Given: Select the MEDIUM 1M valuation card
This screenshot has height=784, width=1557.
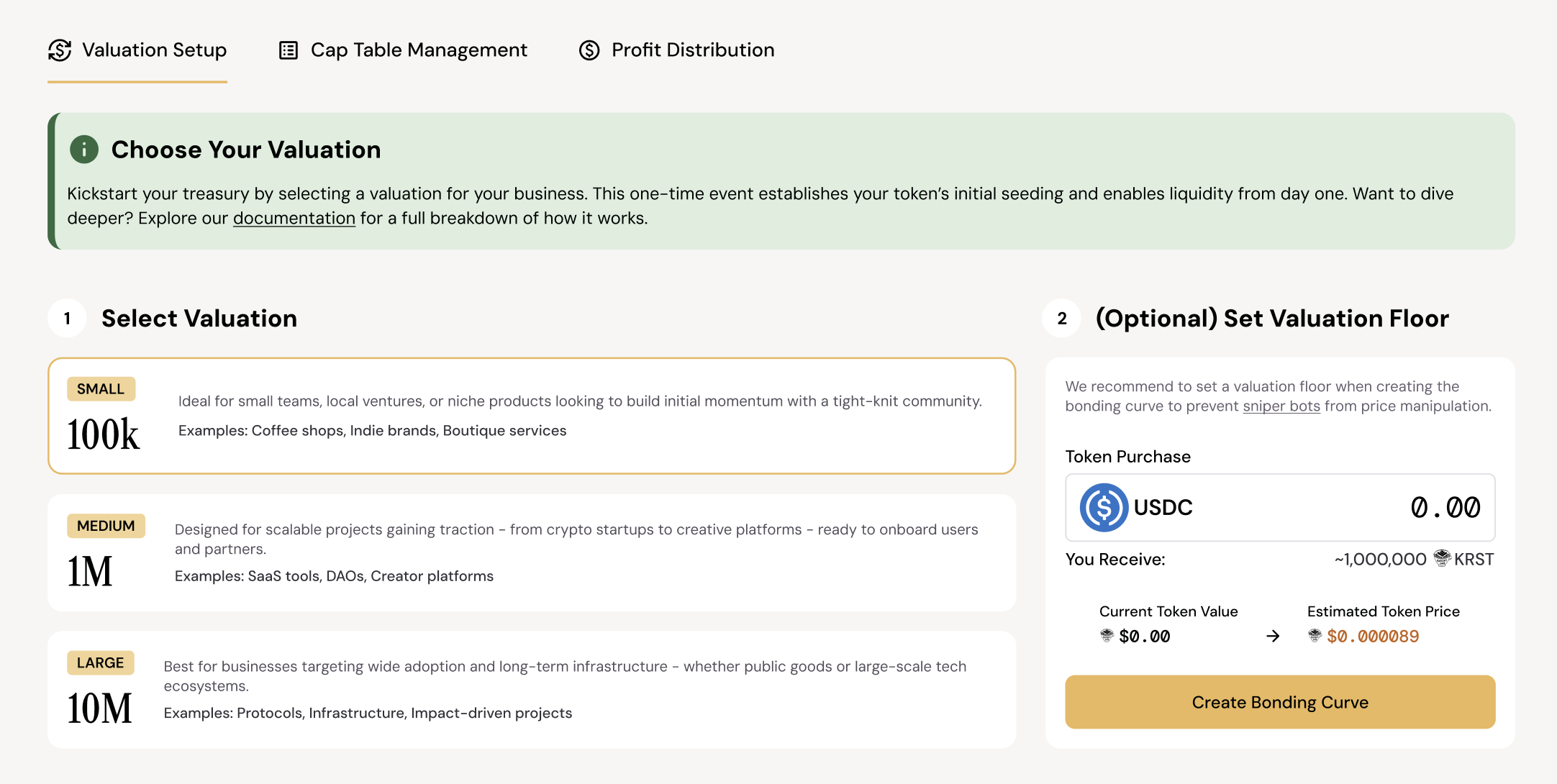Looking at the screenshot, I should (x=532, y=552).
